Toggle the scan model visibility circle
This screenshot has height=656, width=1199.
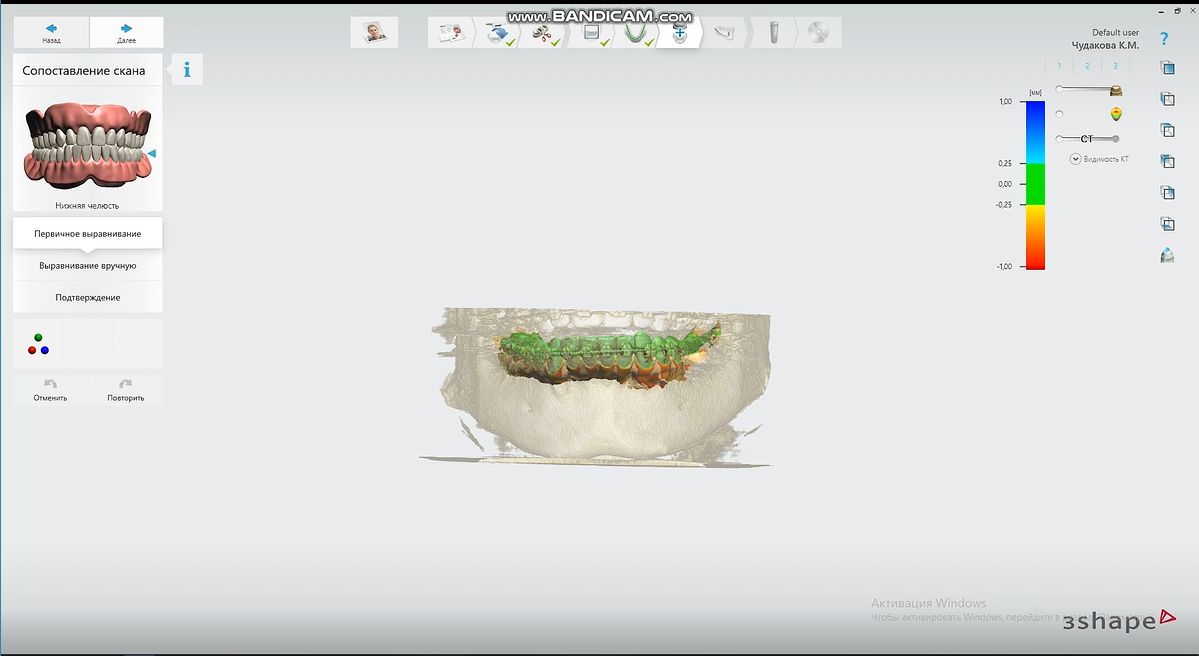[1059, 89]
